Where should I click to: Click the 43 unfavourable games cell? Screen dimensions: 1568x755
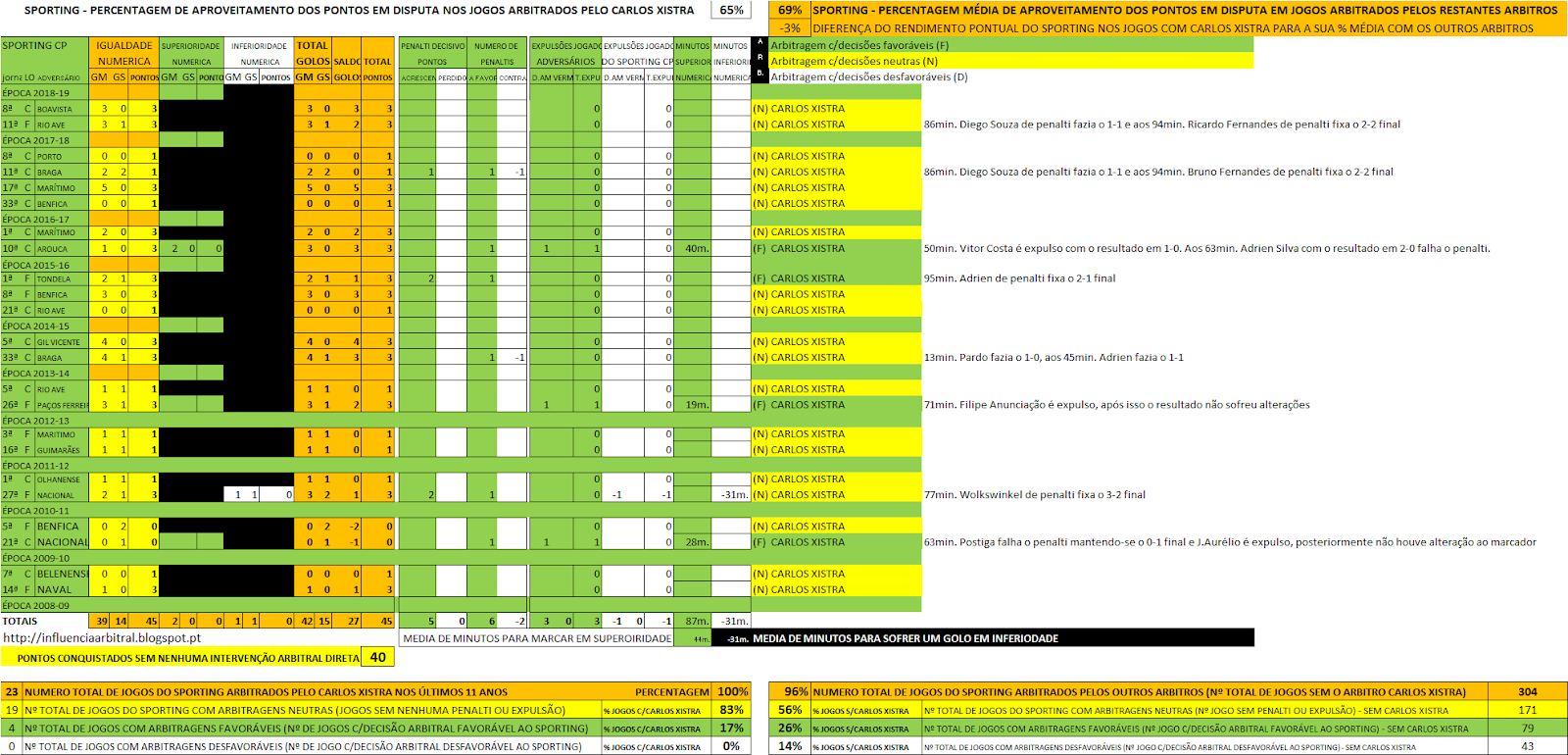click(x=1527, y=746)
